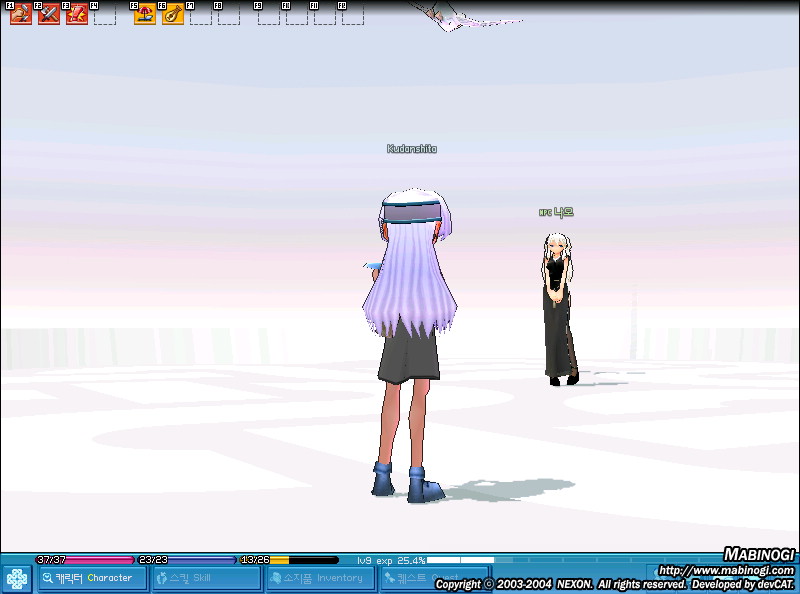This screenshot has height=594, width=800.
Task: Select the empty F12 hotkey slot
Action: click(x=353, y=14)
